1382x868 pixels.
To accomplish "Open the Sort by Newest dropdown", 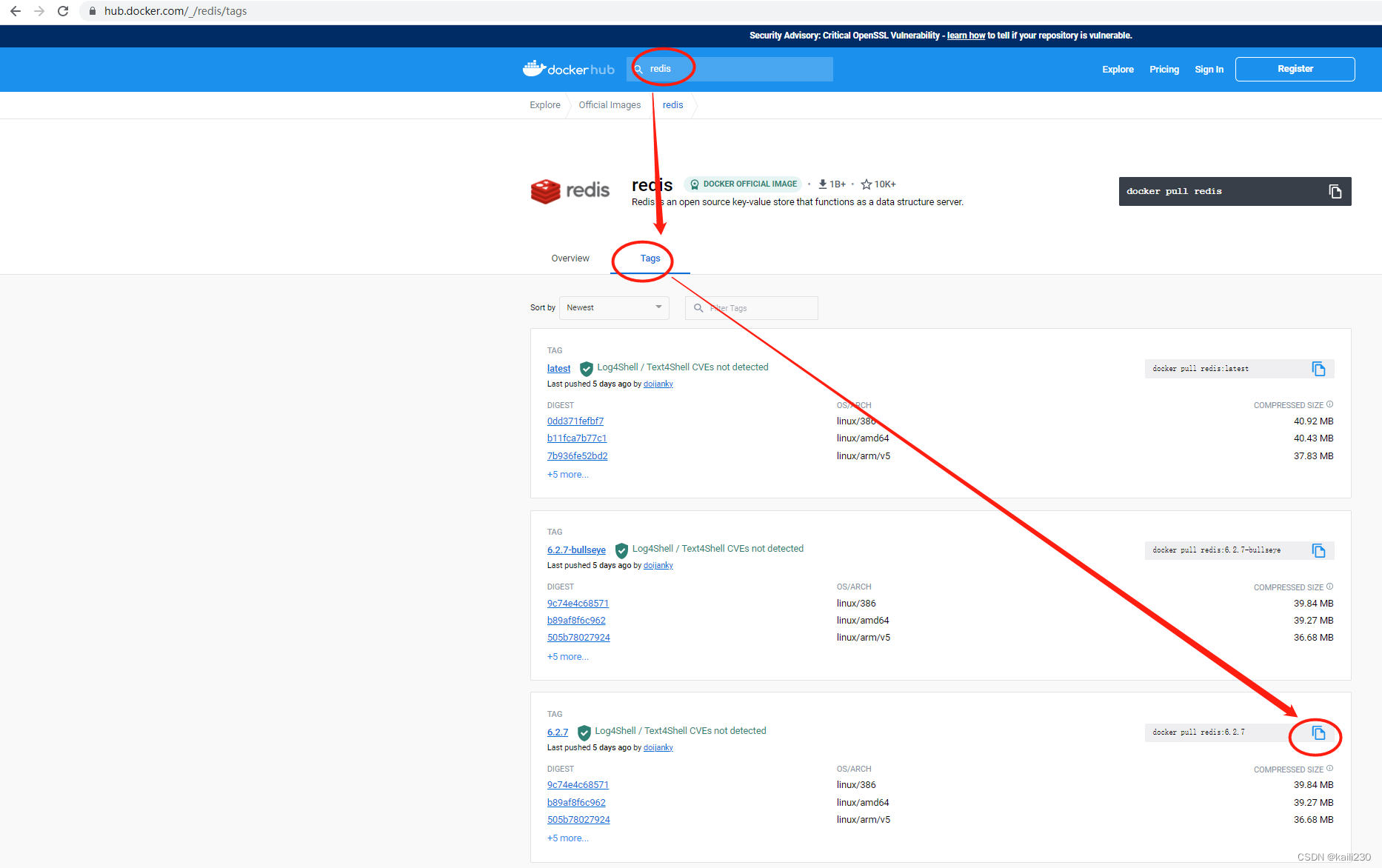I will pyautogui.click(x=614, y=308).
